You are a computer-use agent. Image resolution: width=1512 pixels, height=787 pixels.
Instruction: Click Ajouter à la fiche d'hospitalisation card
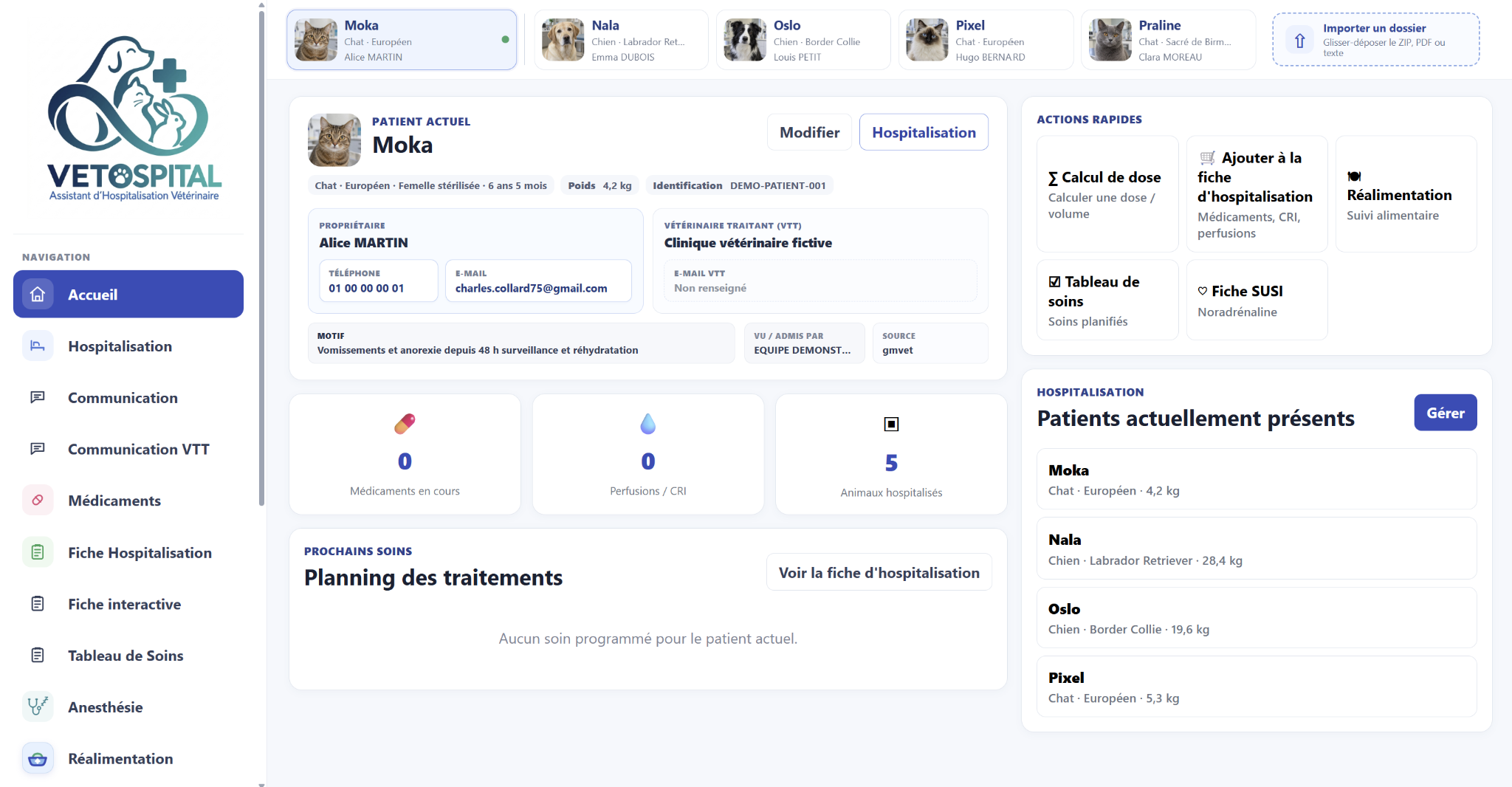1257,194
